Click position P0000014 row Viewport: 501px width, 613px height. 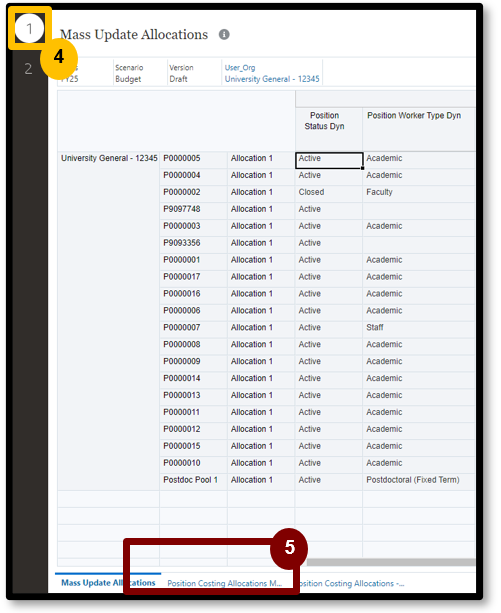[193, 378]
